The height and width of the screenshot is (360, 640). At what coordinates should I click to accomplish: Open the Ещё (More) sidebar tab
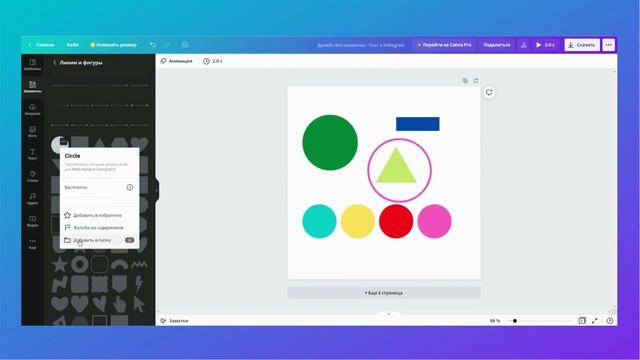click(x=32, y=244)
